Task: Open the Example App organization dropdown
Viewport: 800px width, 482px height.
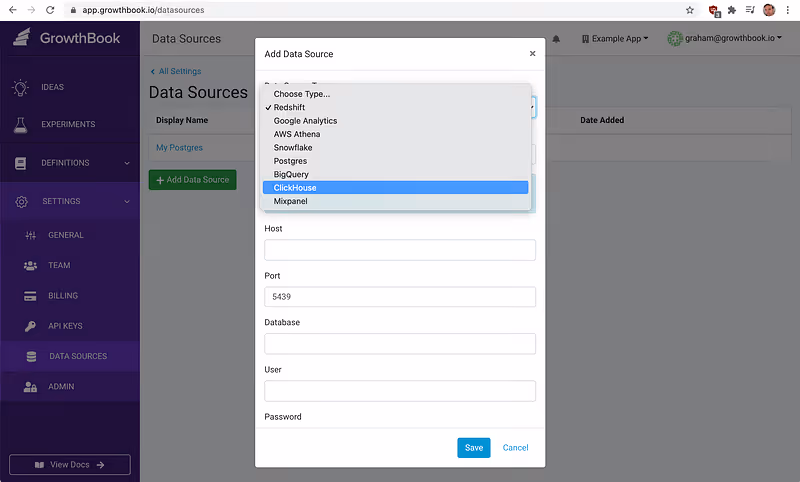Action: coord(615,39)
